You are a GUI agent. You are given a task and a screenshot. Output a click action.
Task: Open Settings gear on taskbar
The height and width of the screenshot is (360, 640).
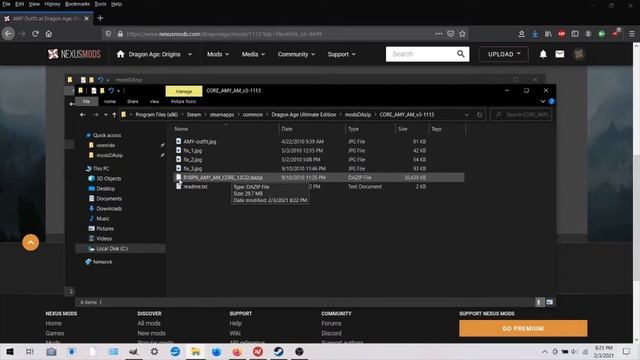coord(154,351)
